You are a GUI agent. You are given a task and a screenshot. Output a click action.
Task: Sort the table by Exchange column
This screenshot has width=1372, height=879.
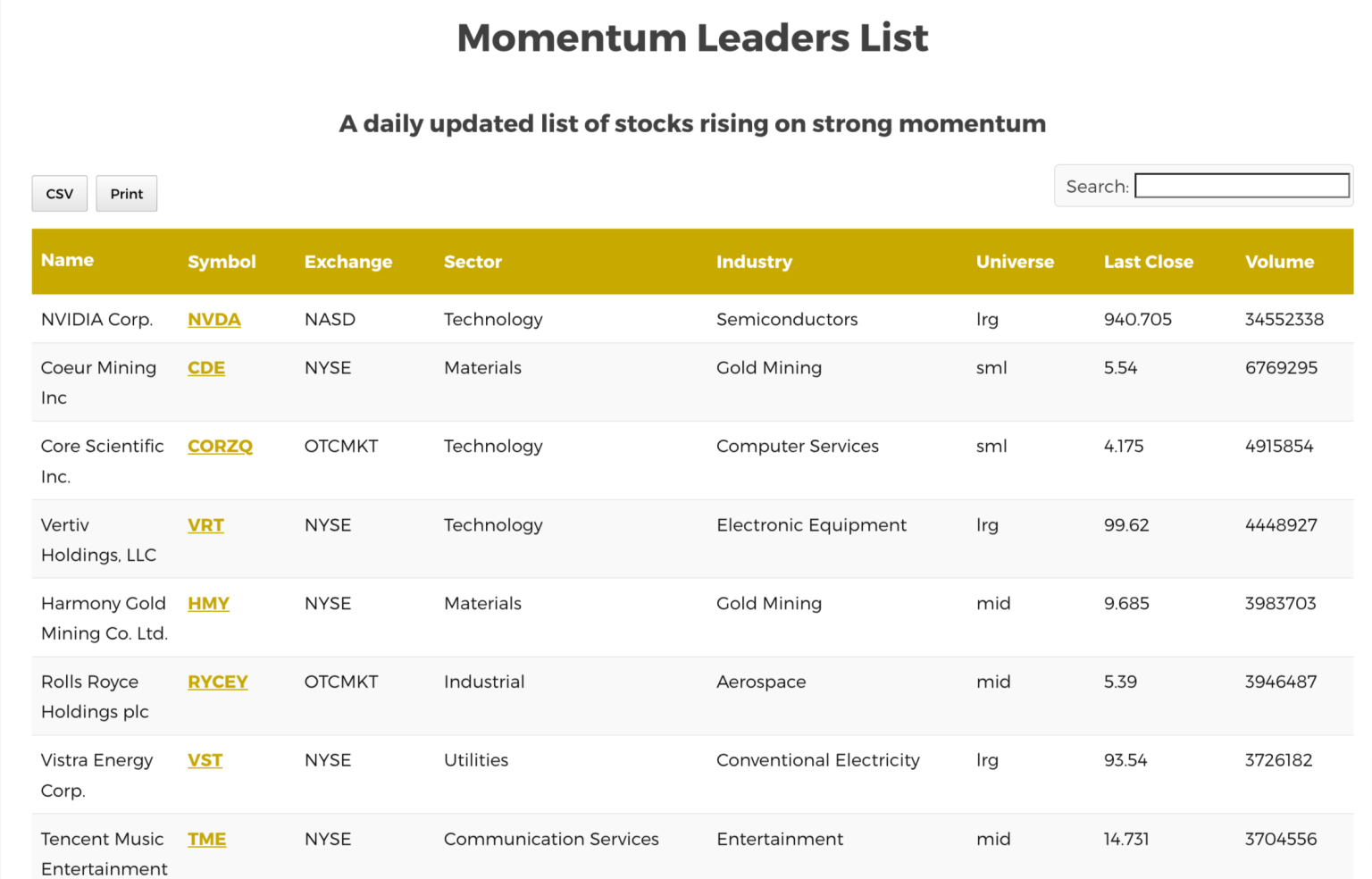[347, 261]
